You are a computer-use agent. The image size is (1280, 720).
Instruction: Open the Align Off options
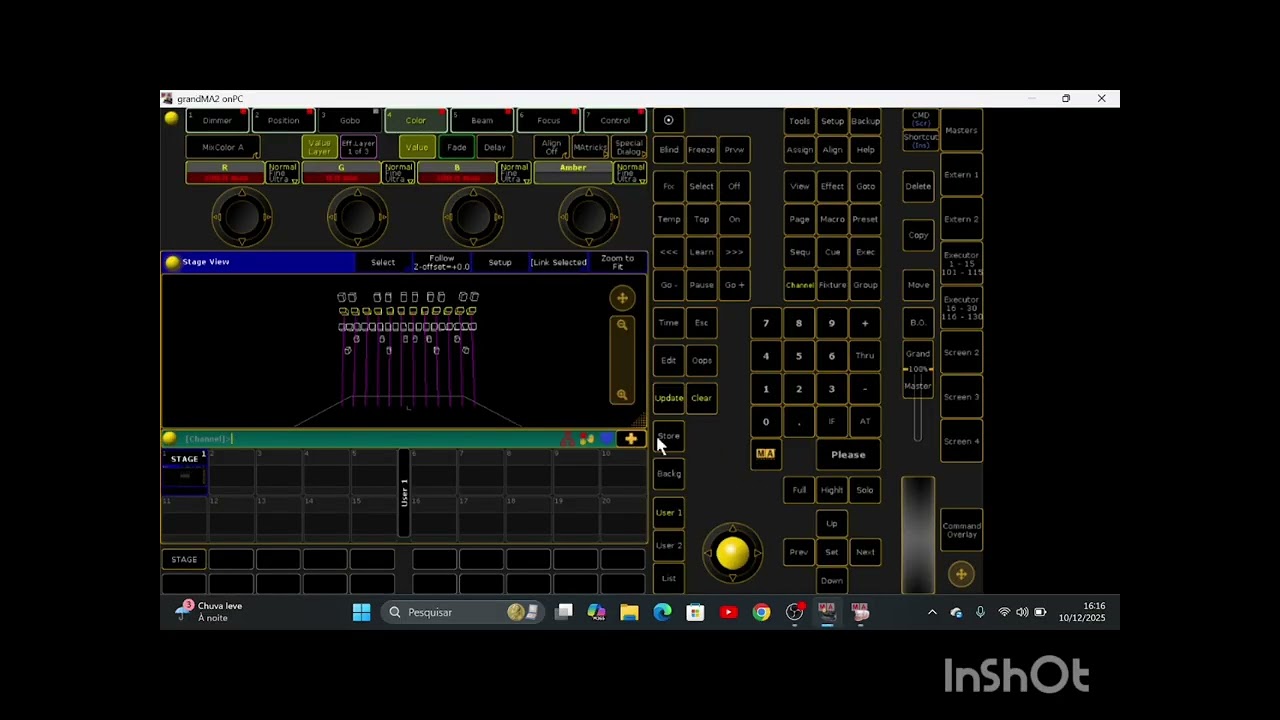(x=551, y=147)
